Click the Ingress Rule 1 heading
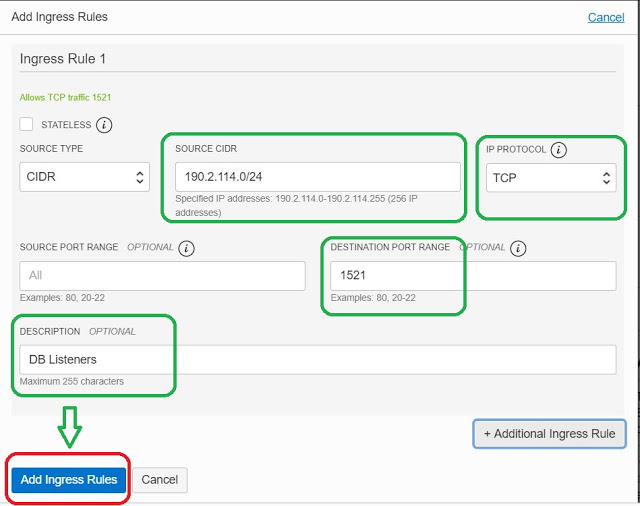Screen dimensions: 640x506 click(62, 59)
